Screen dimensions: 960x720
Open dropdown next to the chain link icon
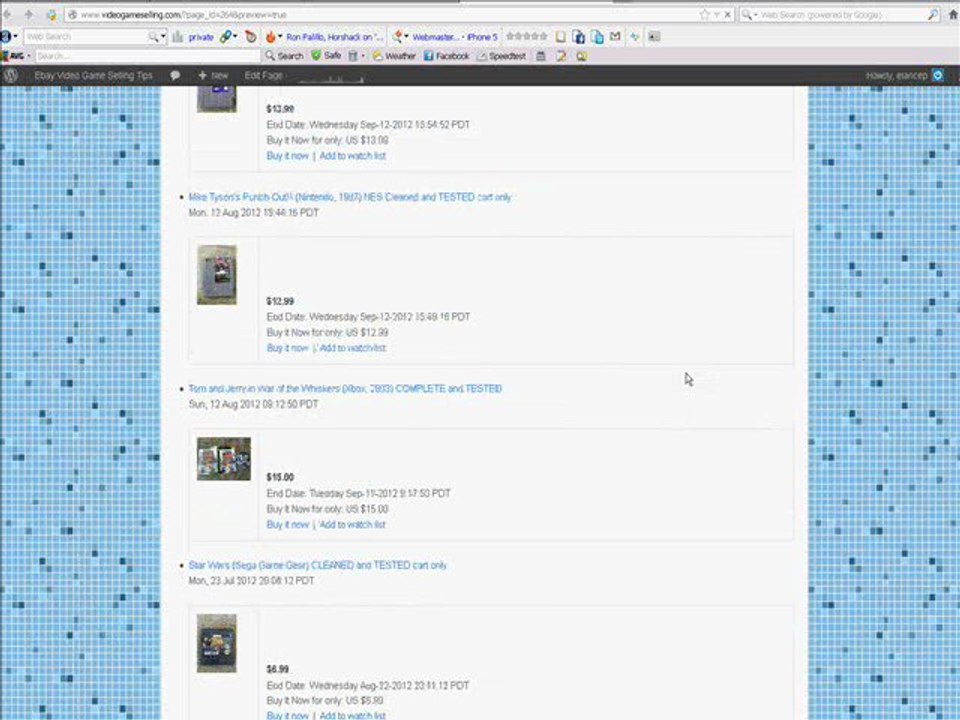pos(235,36)
